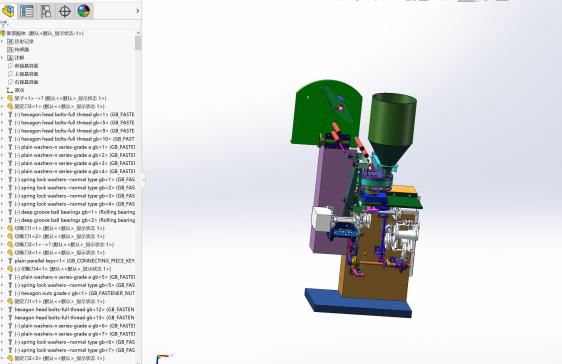562x364 pixels.
Task: Click the tree scrollbar up arrow
Action: [x=138, y=33]
